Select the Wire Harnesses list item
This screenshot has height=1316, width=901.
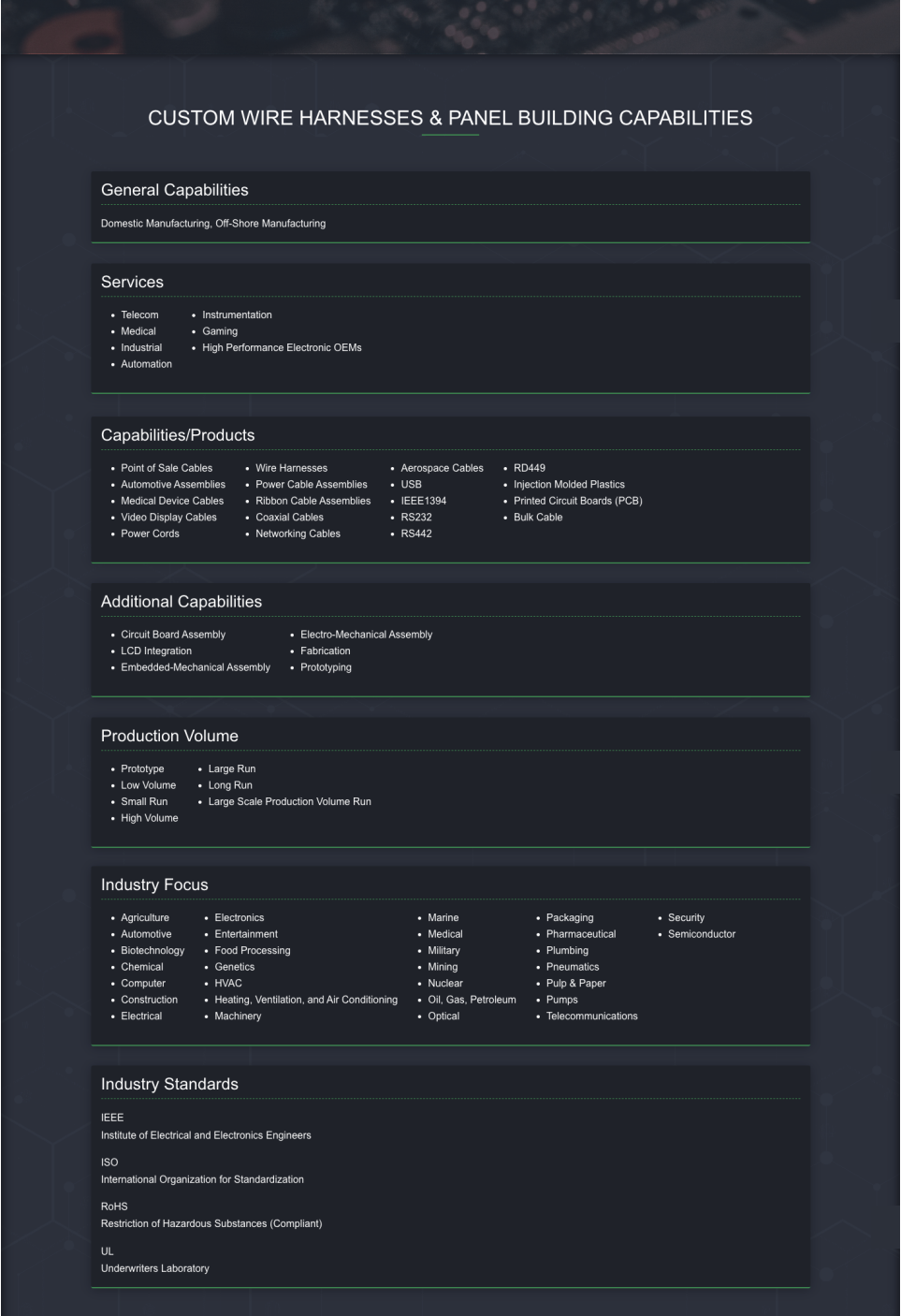[x=291, y=468]
